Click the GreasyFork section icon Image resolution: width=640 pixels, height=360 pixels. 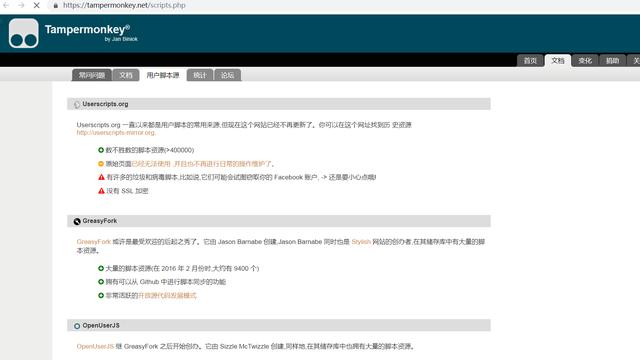pos(77,221)
